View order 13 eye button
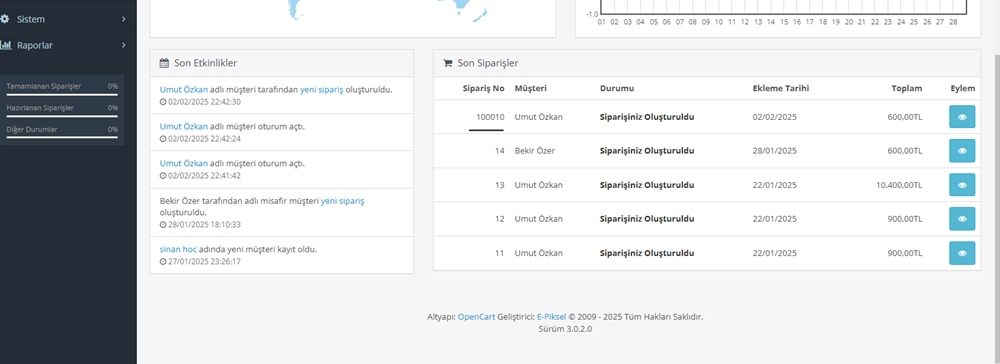The height and width of the screenshot is (364, 1000). click(962, 185)
